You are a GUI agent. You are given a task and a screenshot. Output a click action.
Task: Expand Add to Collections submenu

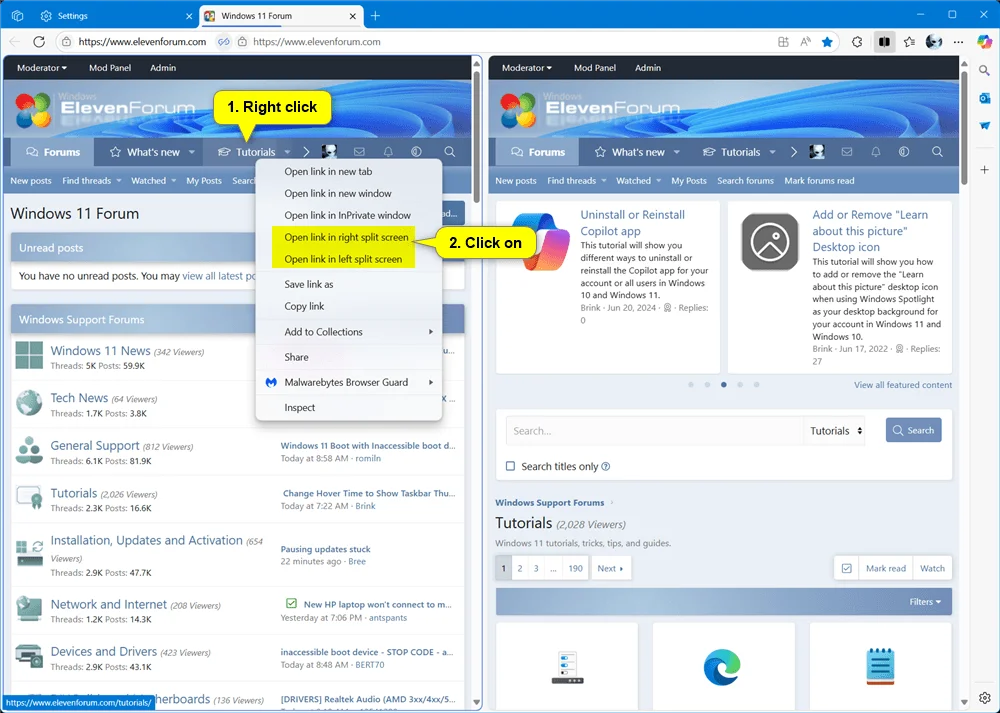349,332
